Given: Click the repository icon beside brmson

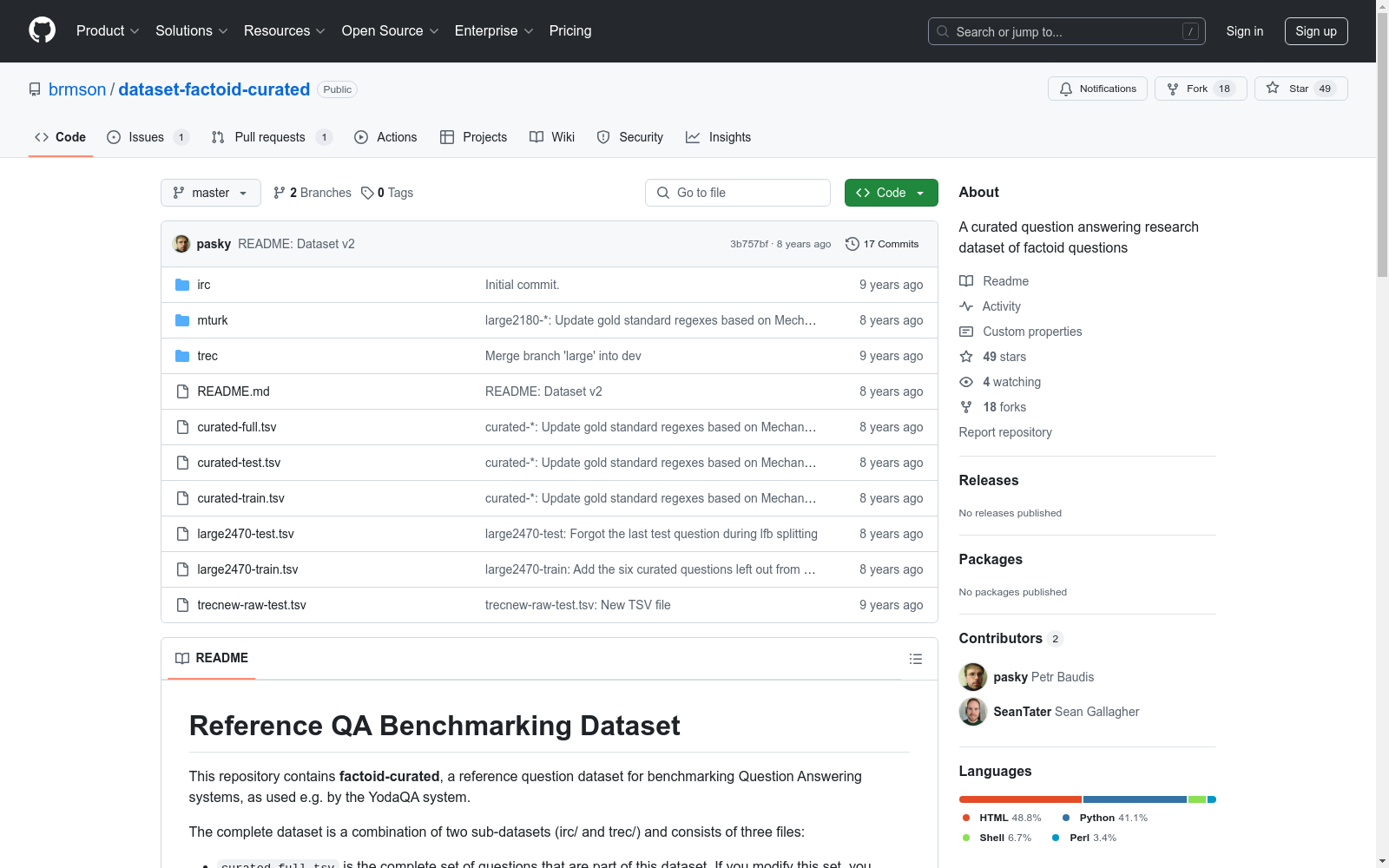Looking at the screenshot, I should pos(35,89).
